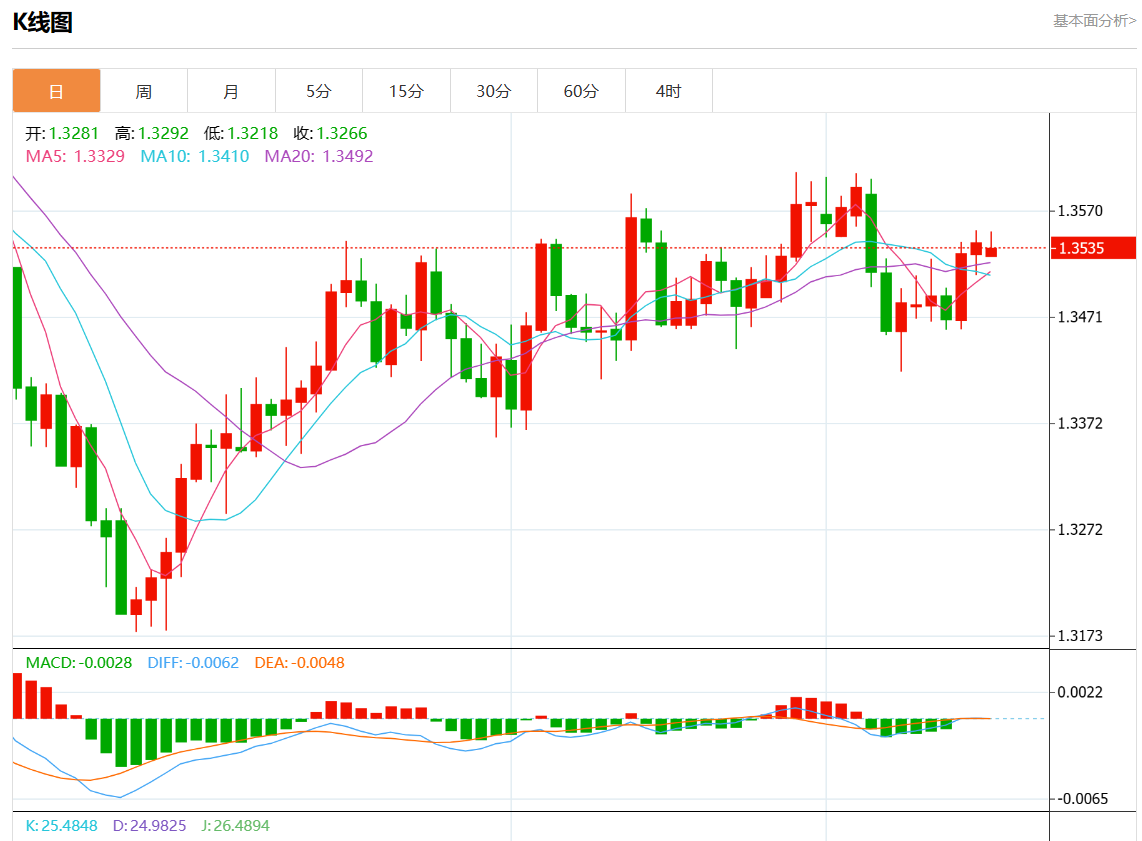Click the K线图 heading
This screenshot has height=841, width=1142.
pyautogui.click(x=42, y=23)
